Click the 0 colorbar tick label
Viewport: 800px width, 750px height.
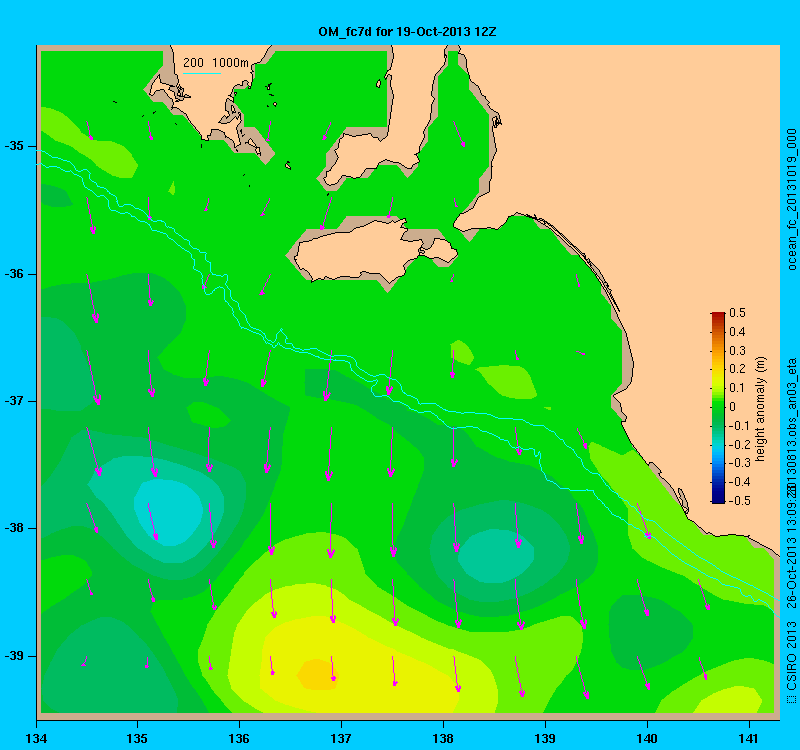[x=733, y=407]
